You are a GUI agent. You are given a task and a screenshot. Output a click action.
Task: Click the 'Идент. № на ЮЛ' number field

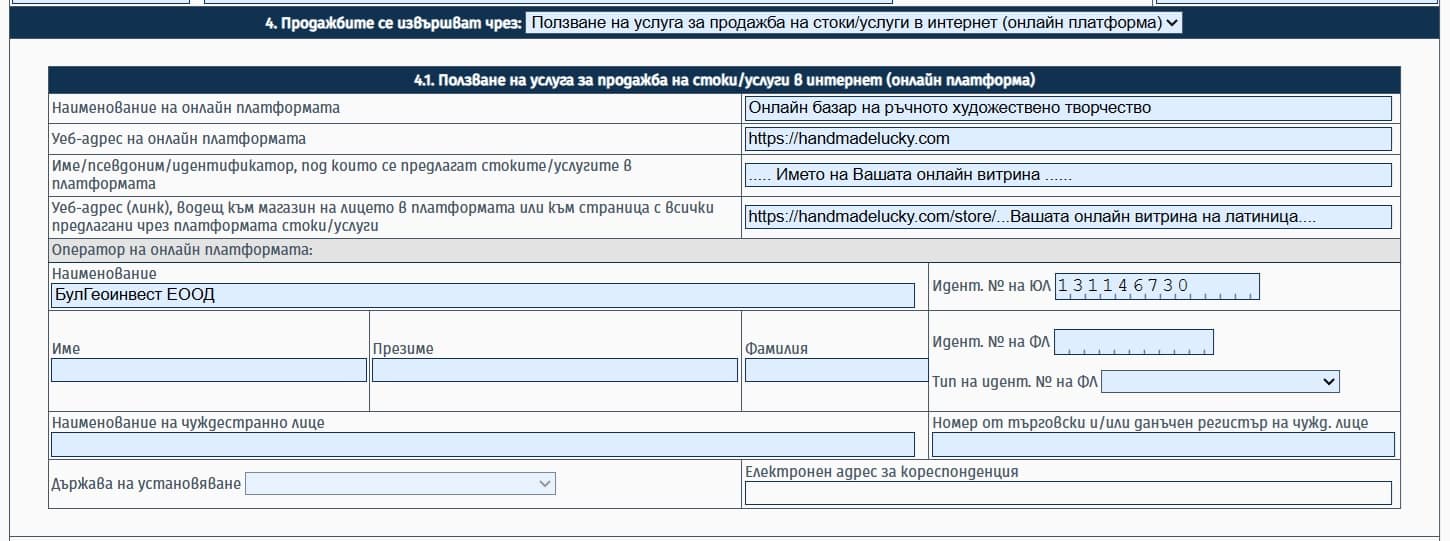[x=1157, y=287]
